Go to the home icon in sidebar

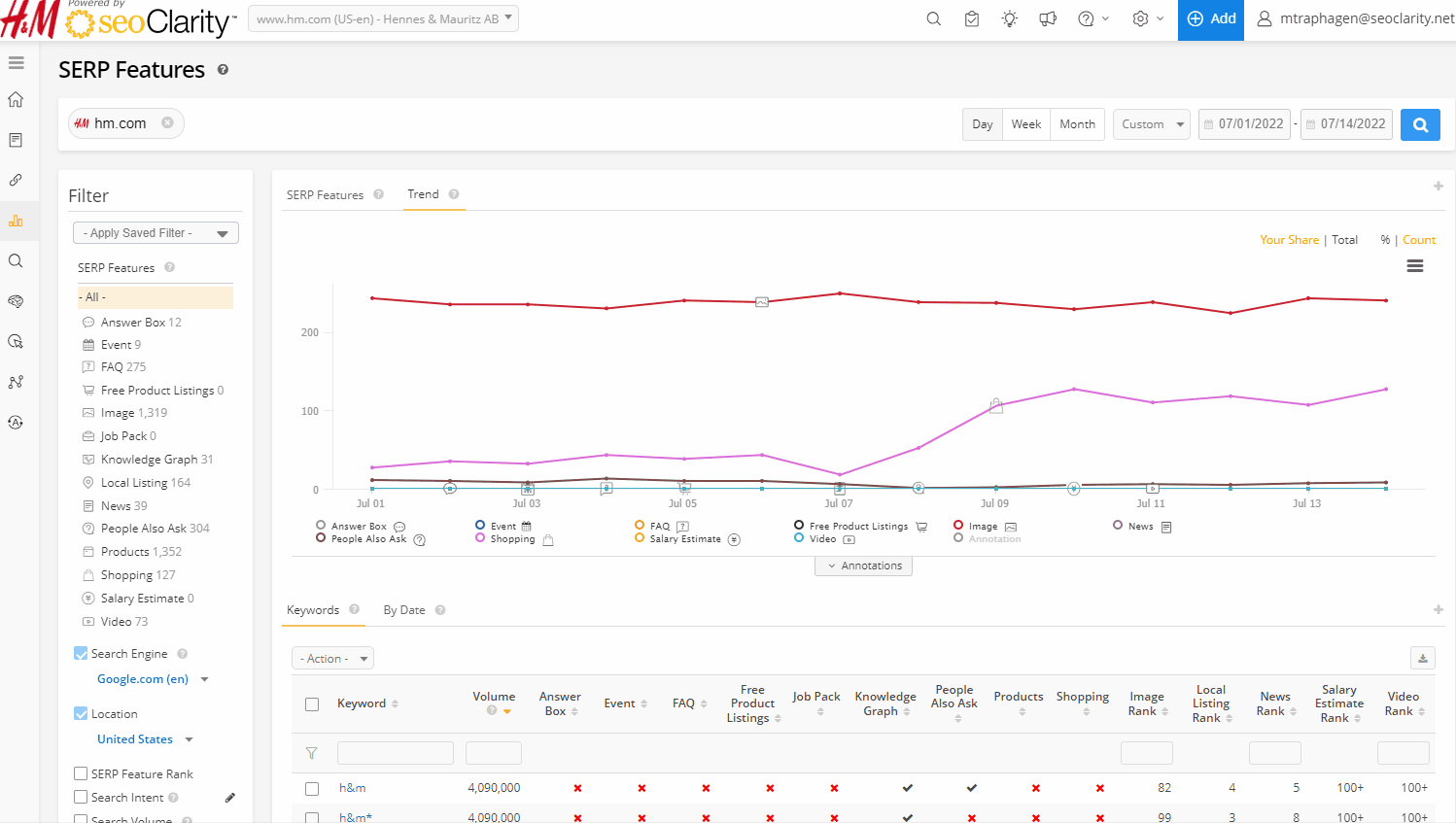click(x=16, y=99)
